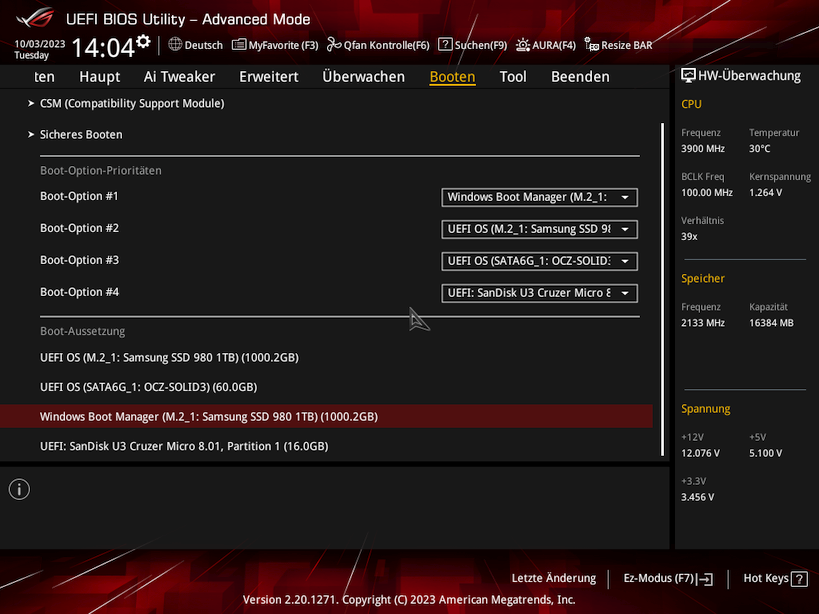Click the info circle icon
The height and width of the screenshot is (614, 819).
coord(19,489)
